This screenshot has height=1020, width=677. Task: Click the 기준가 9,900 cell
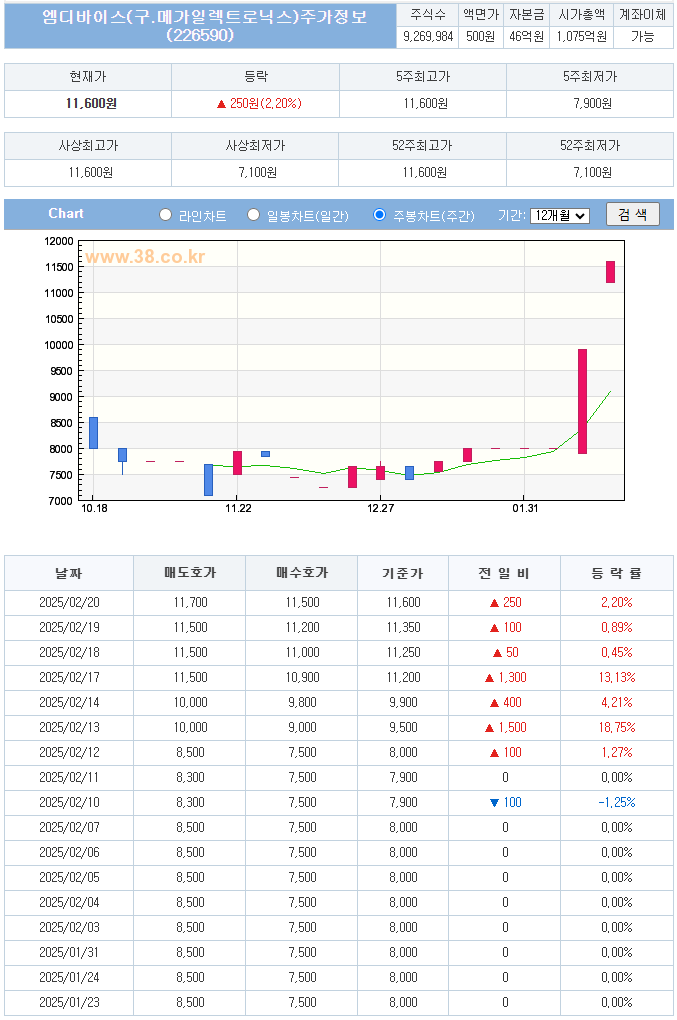(x=403, y=703)
